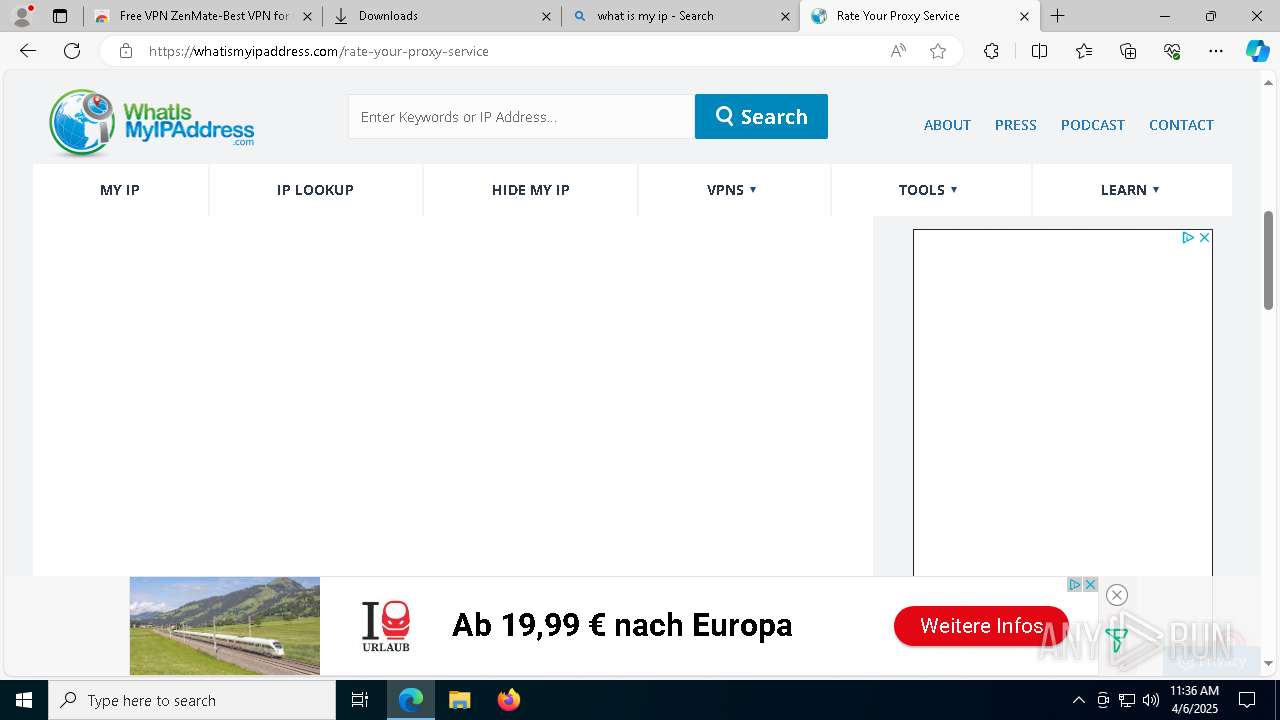Image resolution: width=1280 pixels, height=720 pixels.
Task: Click the train photo in banner ad
Action: click(x=225, y=626)
